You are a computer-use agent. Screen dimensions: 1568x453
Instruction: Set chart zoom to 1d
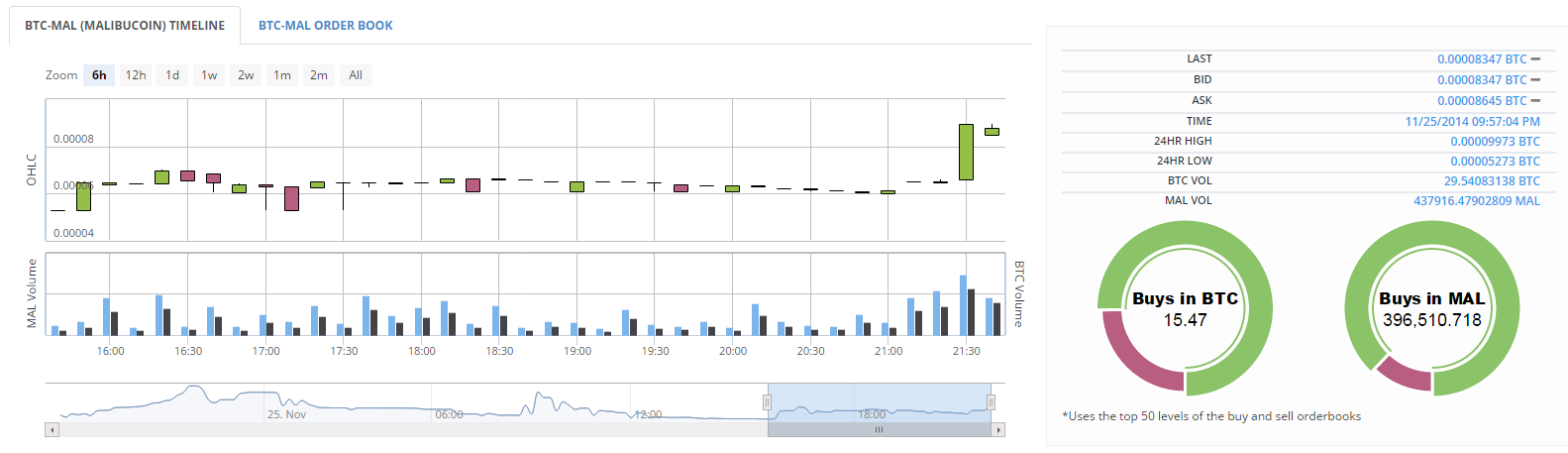pos(172,75)
